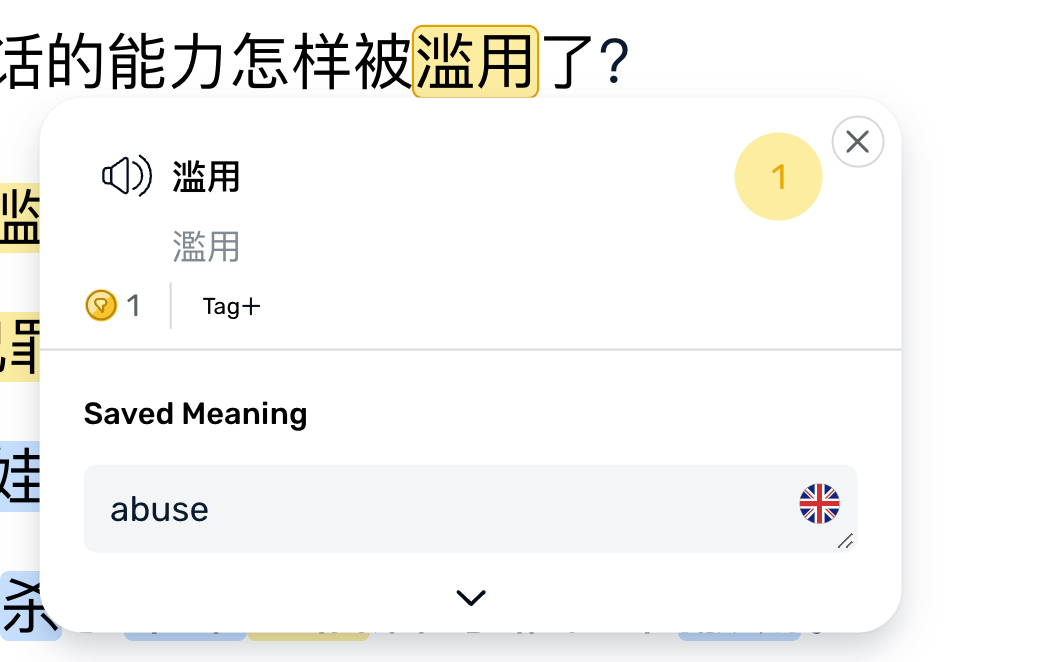1042x662 pixels.
Task: Select the character 了 after the highlighted word
Action: point(567,62)
